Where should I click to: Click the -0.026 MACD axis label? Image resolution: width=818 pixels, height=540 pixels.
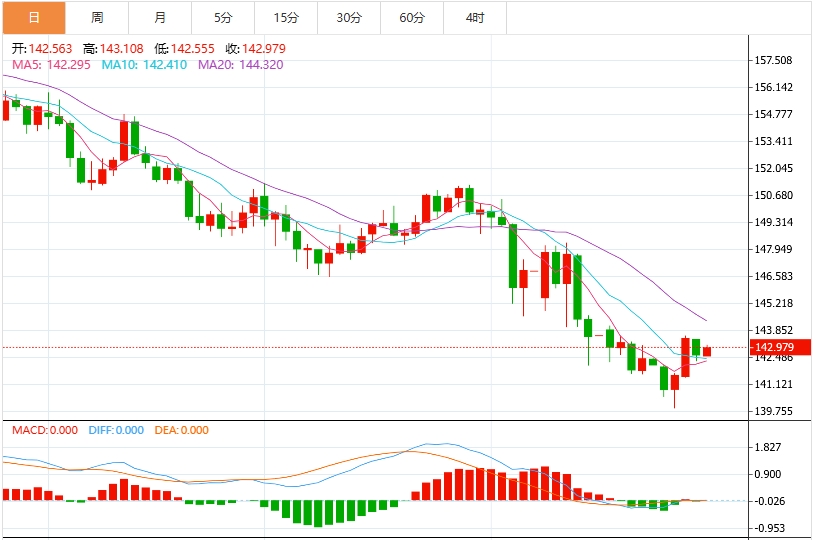[768, 501]
